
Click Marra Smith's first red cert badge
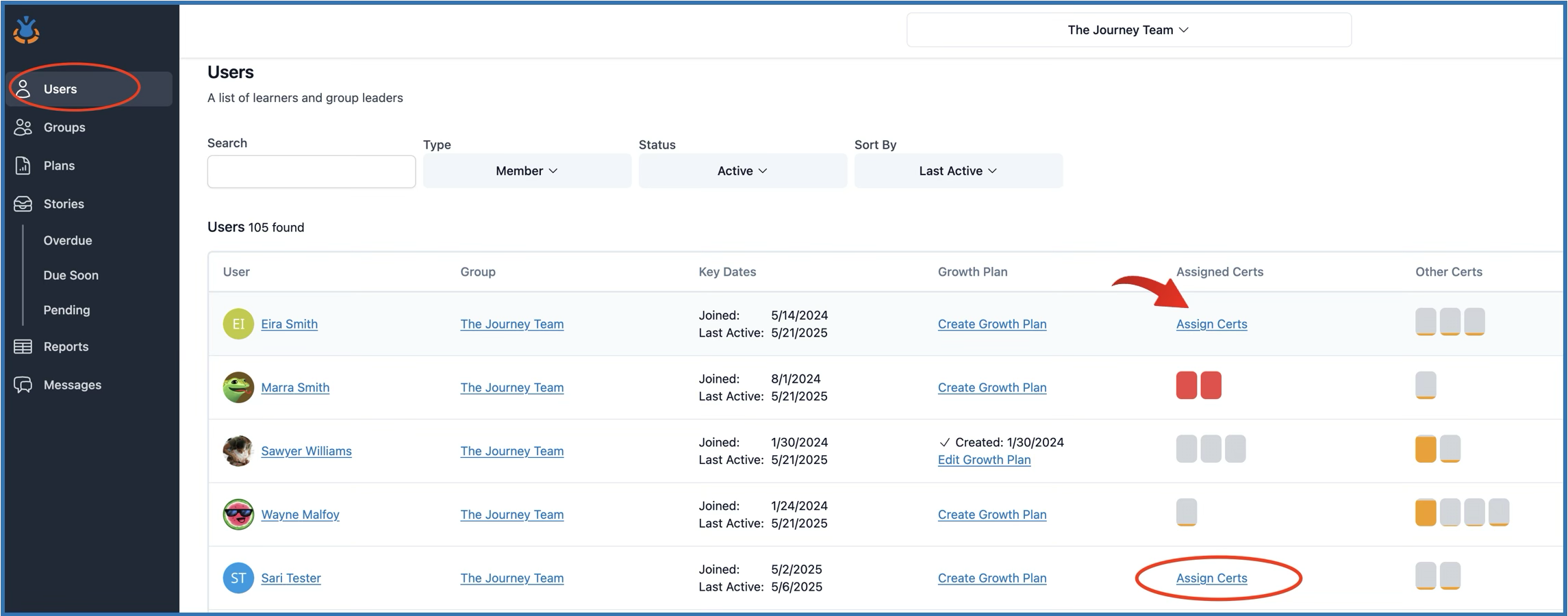coord(1186,385)
